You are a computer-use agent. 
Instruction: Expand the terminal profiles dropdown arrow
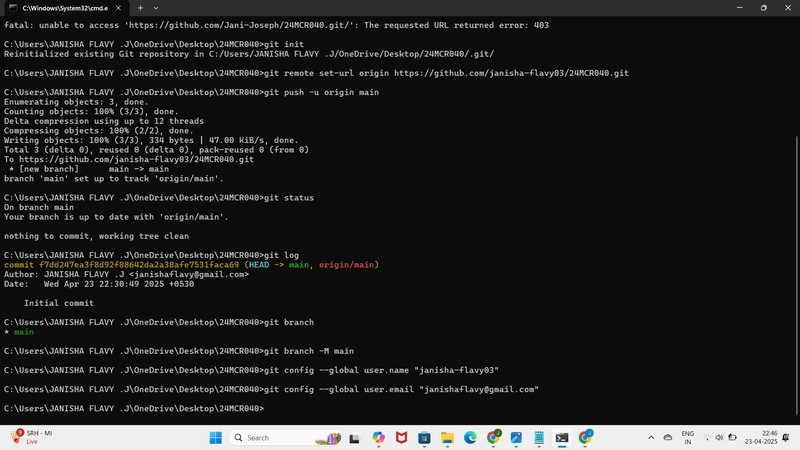(x=156, y=8)
